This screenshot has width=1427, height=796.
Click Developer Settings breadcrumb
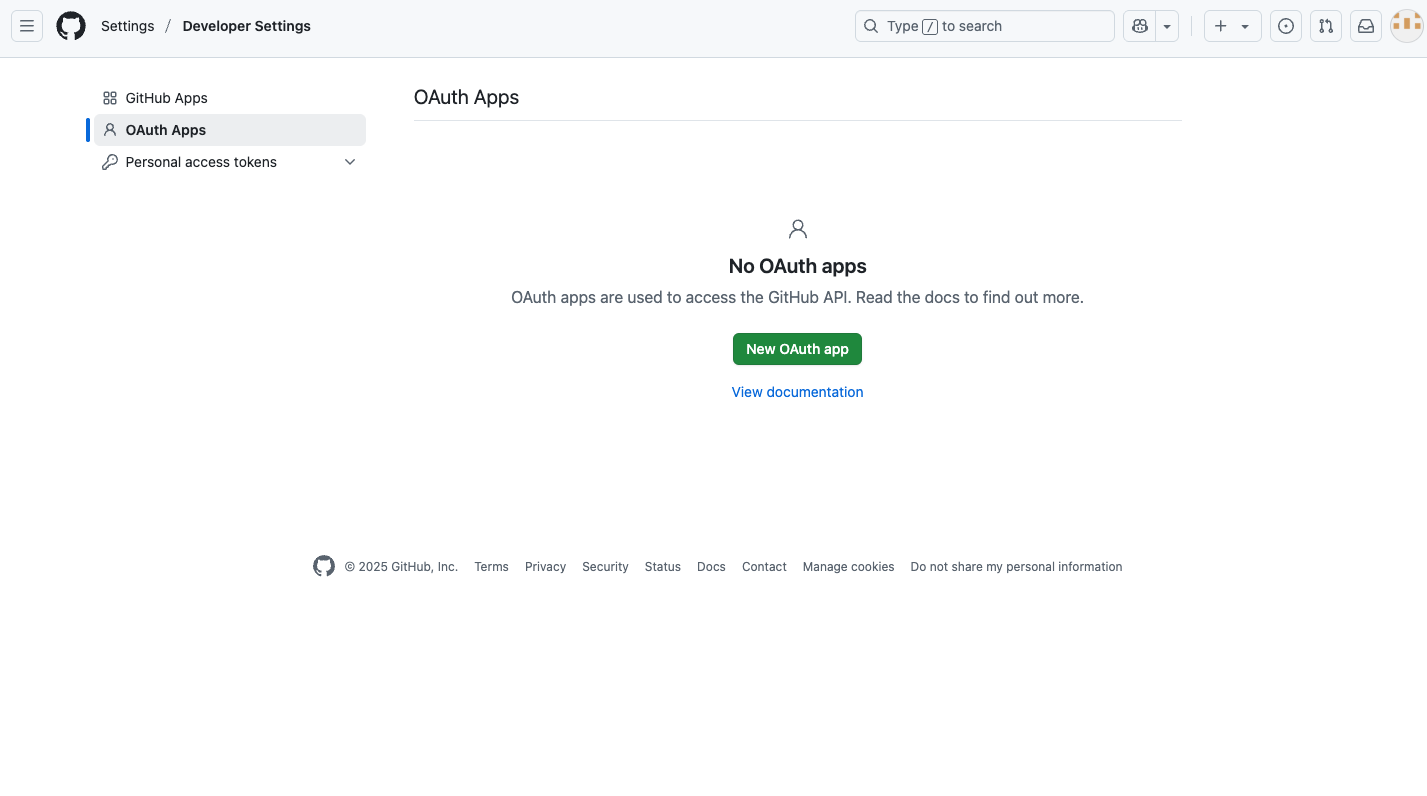click(247, 26)
